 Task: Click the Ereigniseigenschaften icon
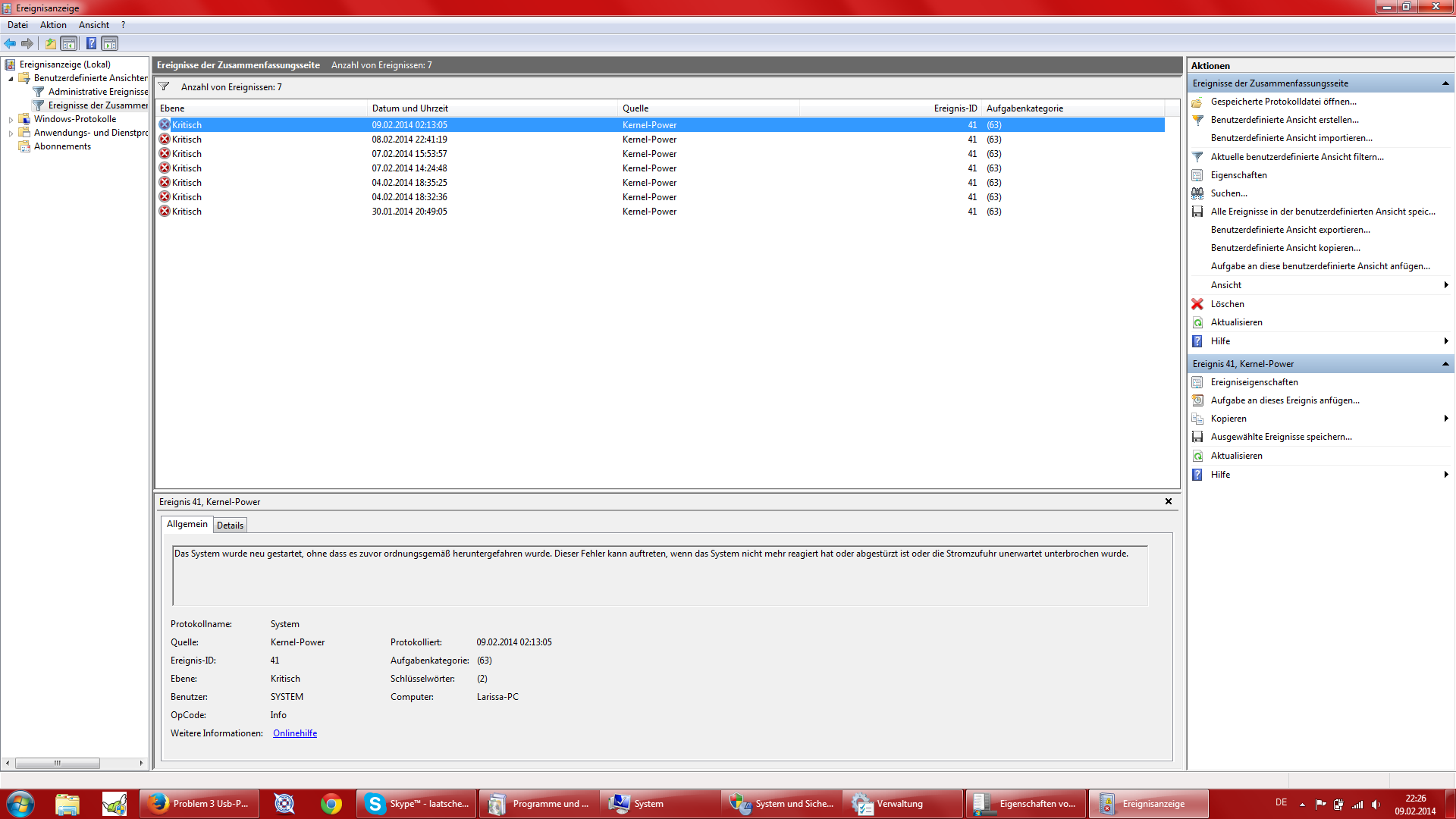tap(1197, 382)
